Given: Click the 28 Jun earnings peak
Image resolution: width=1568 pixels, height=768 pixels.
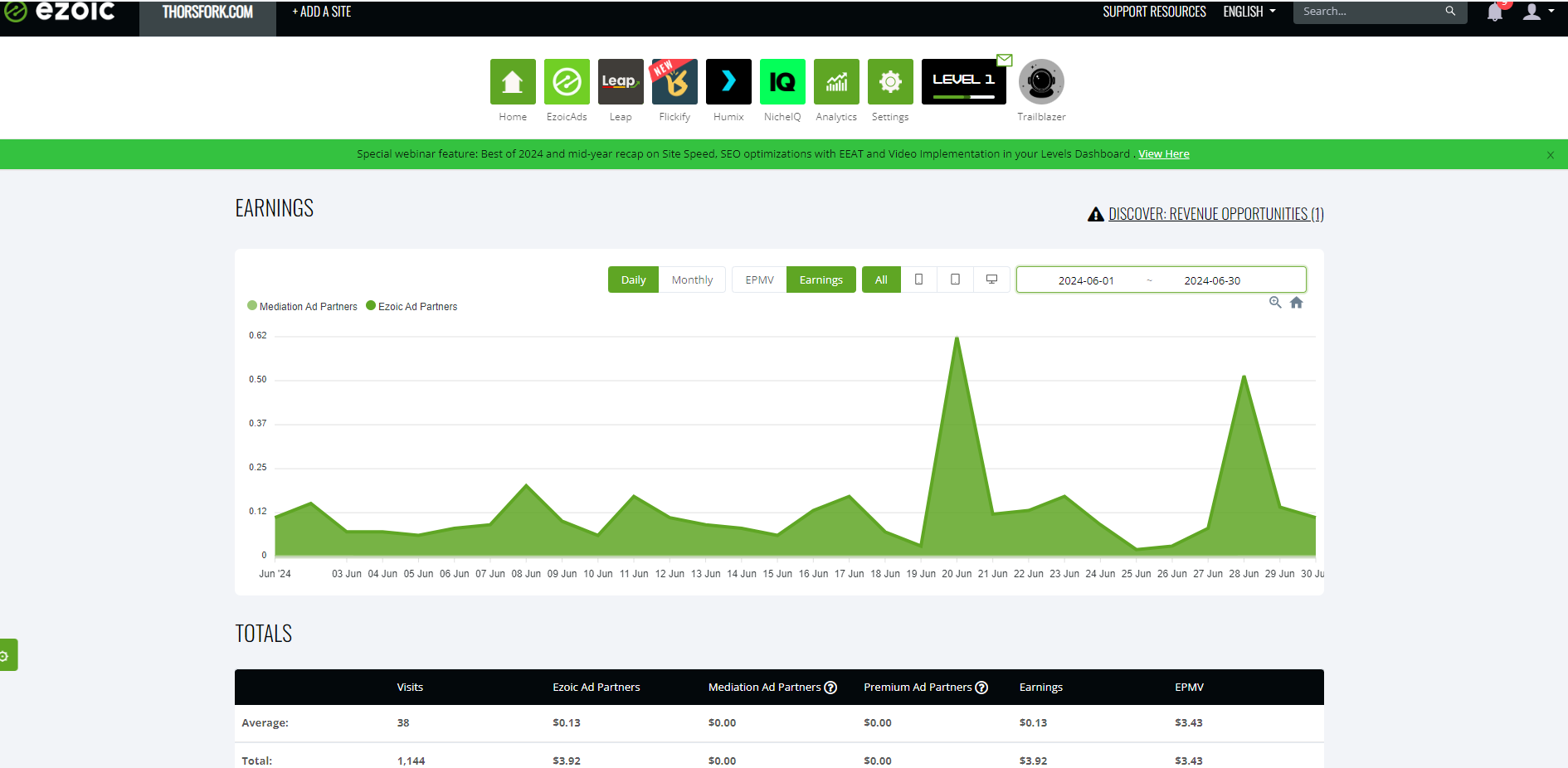Looking at the screenshot, I should [x=1244, y=377].
